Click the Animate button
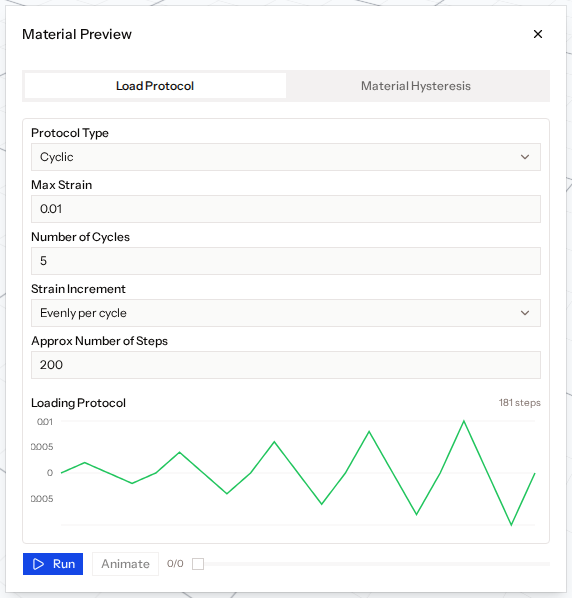 click(x=125, y=564)
